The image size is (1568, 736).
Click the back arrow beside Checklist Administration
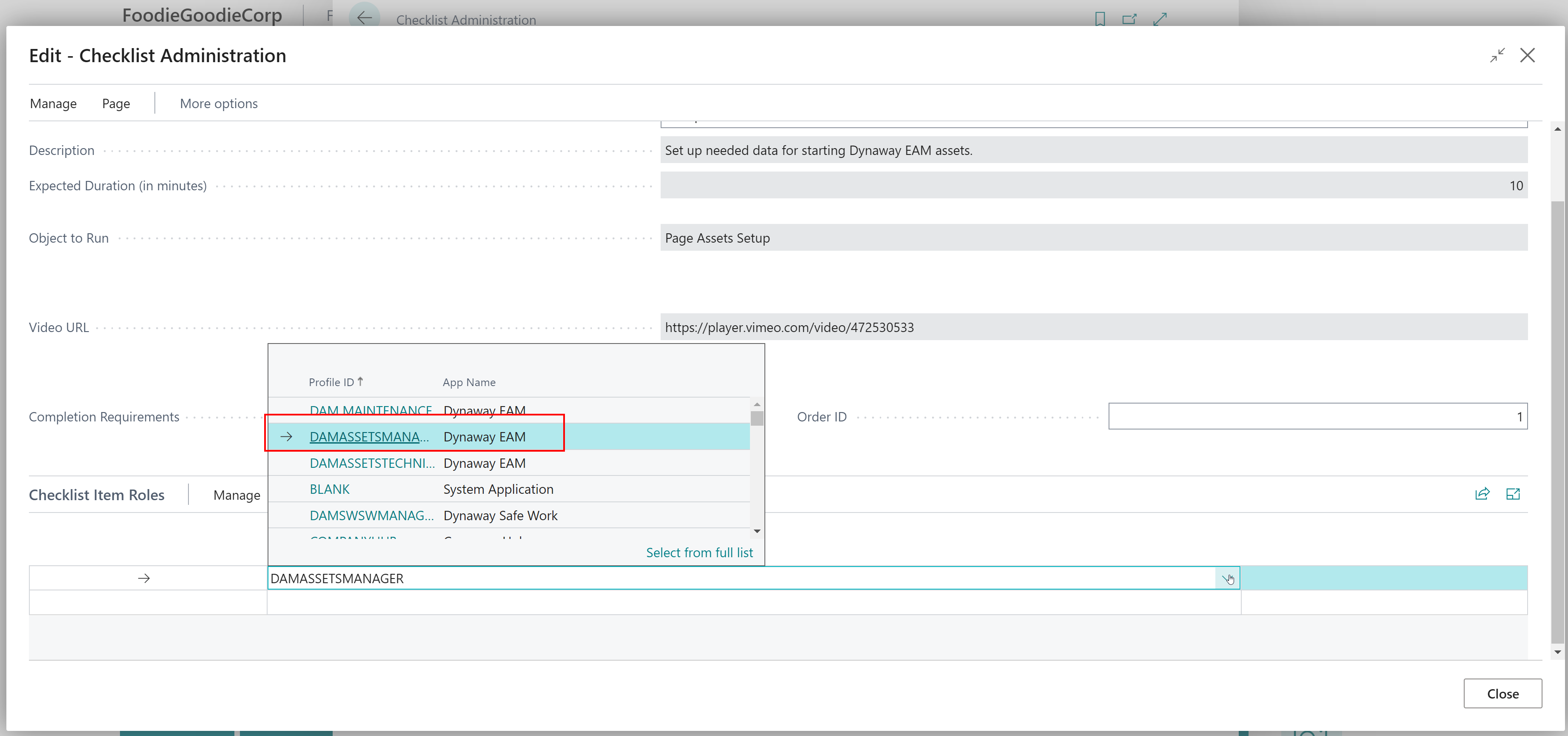click(364, 18)
